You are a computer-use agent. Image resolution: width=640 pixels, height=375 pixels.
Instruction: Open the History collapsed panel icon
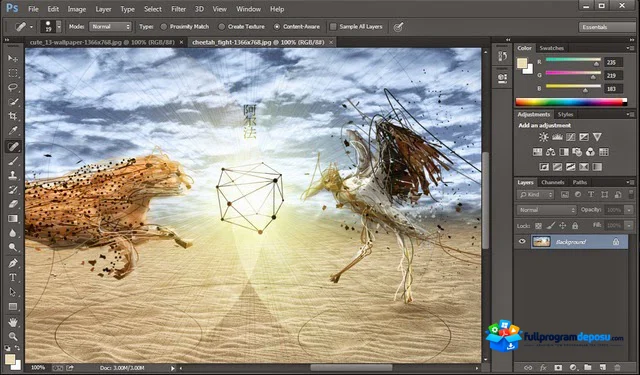click(x=502, y=57)
